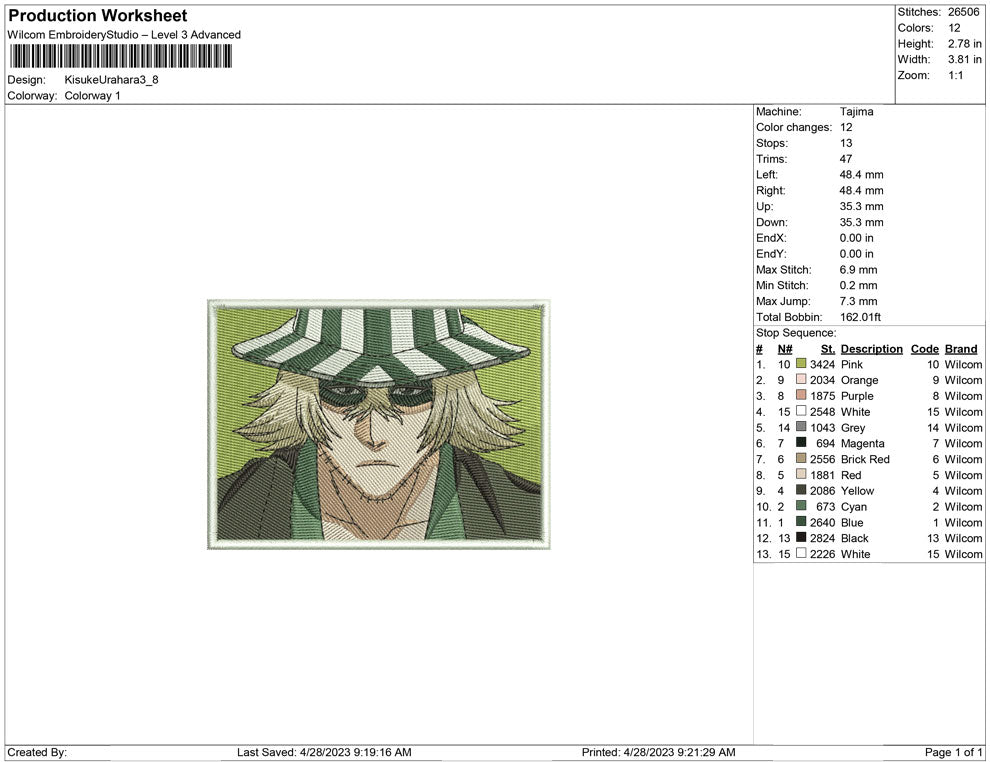Image resolution: width=990 pixels, height=762 pixels.
Task: Click the Cyan swatch in the stop list
Action: pyautogui.click(x=800, y=507)
